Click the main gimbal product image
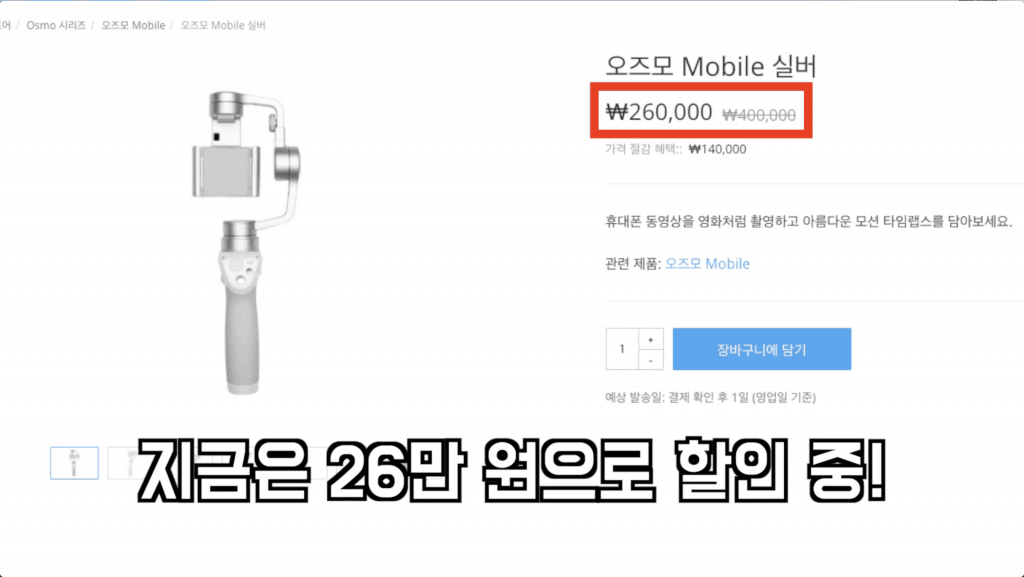The width and height of the screenshot is (1024, 577). click(246, 243)
